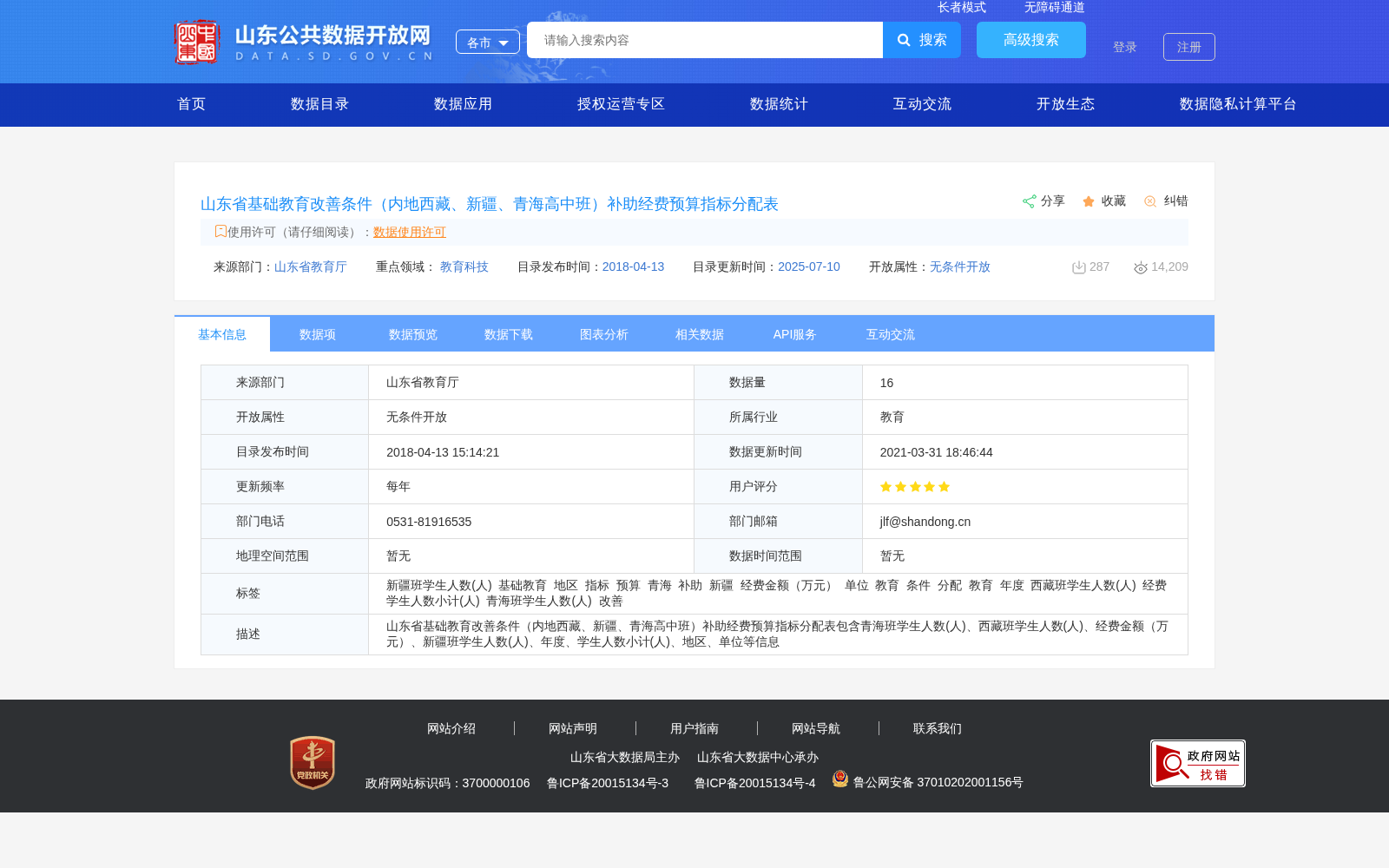Open 开放生态 navigation item
Image resolution: width=1389 pixels, height=868 pixels.
pyautogui.click(x=1066, y=104)
